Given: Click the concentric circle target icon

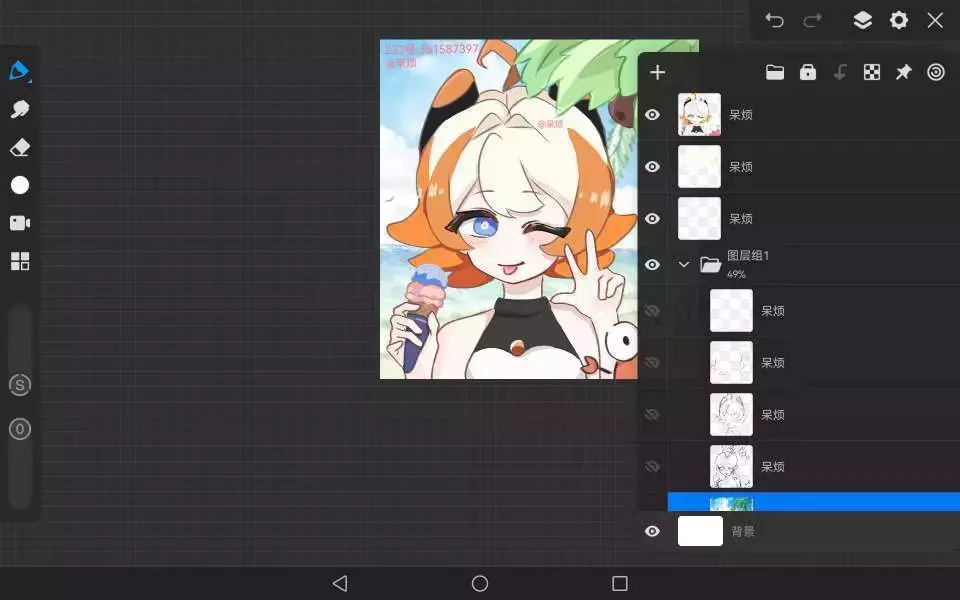Looking at the screenshot, I should point(936,72).
